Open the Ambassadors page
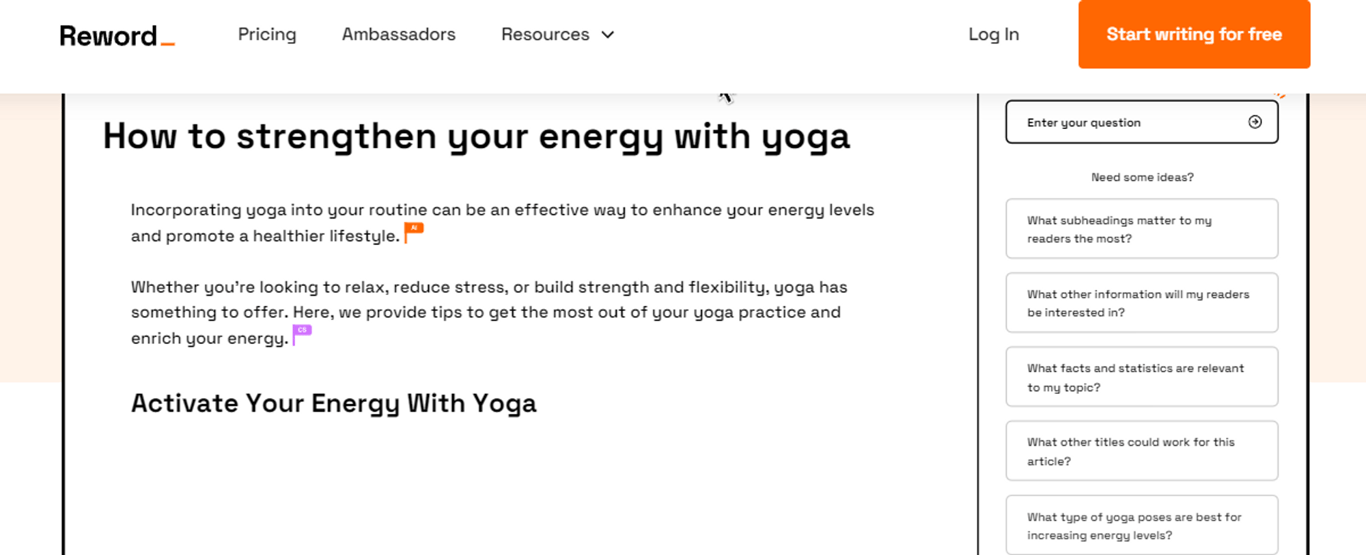 [398, 35]
